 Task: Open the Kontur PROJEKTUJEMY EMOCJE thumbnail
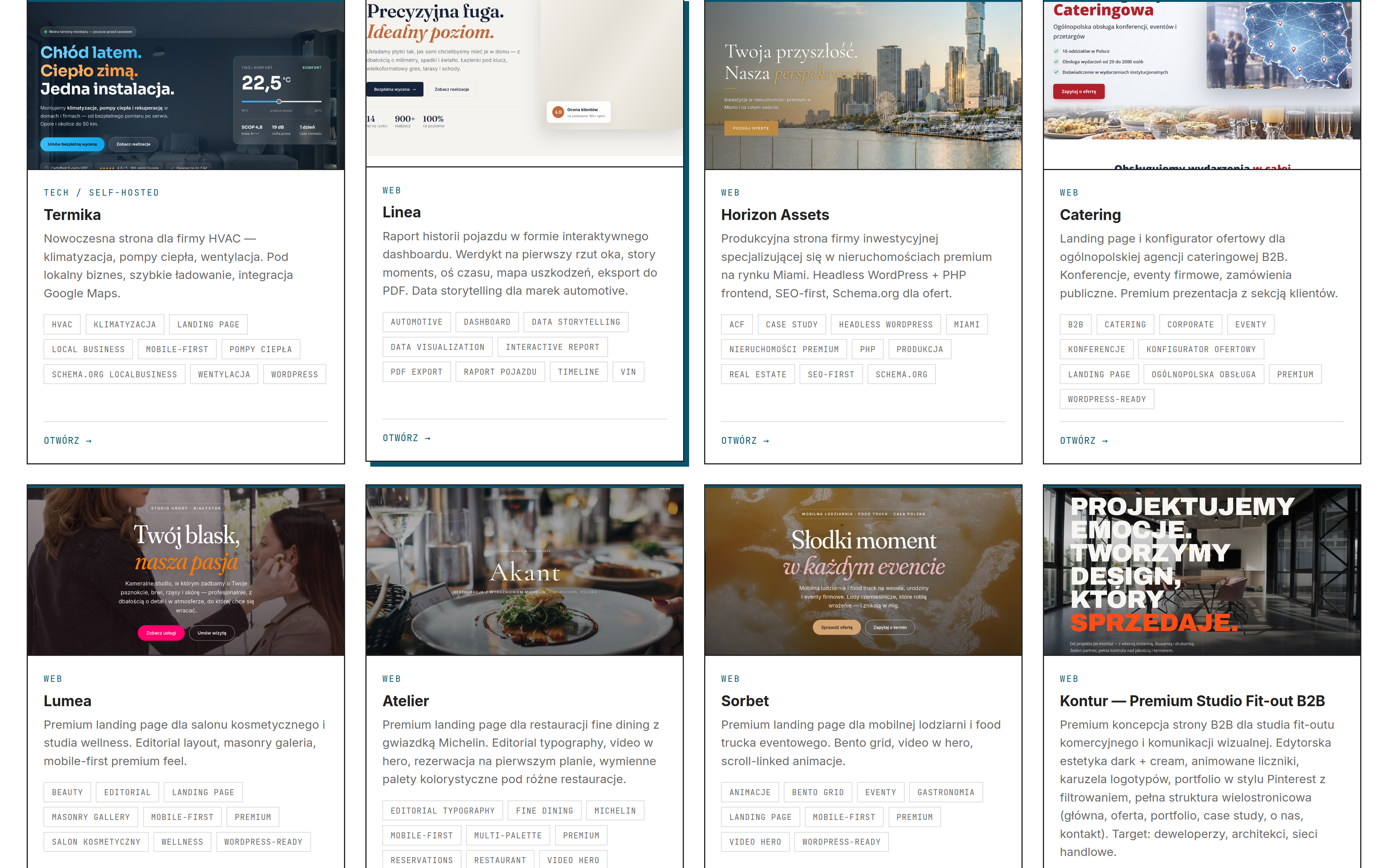pos(1202,571)
